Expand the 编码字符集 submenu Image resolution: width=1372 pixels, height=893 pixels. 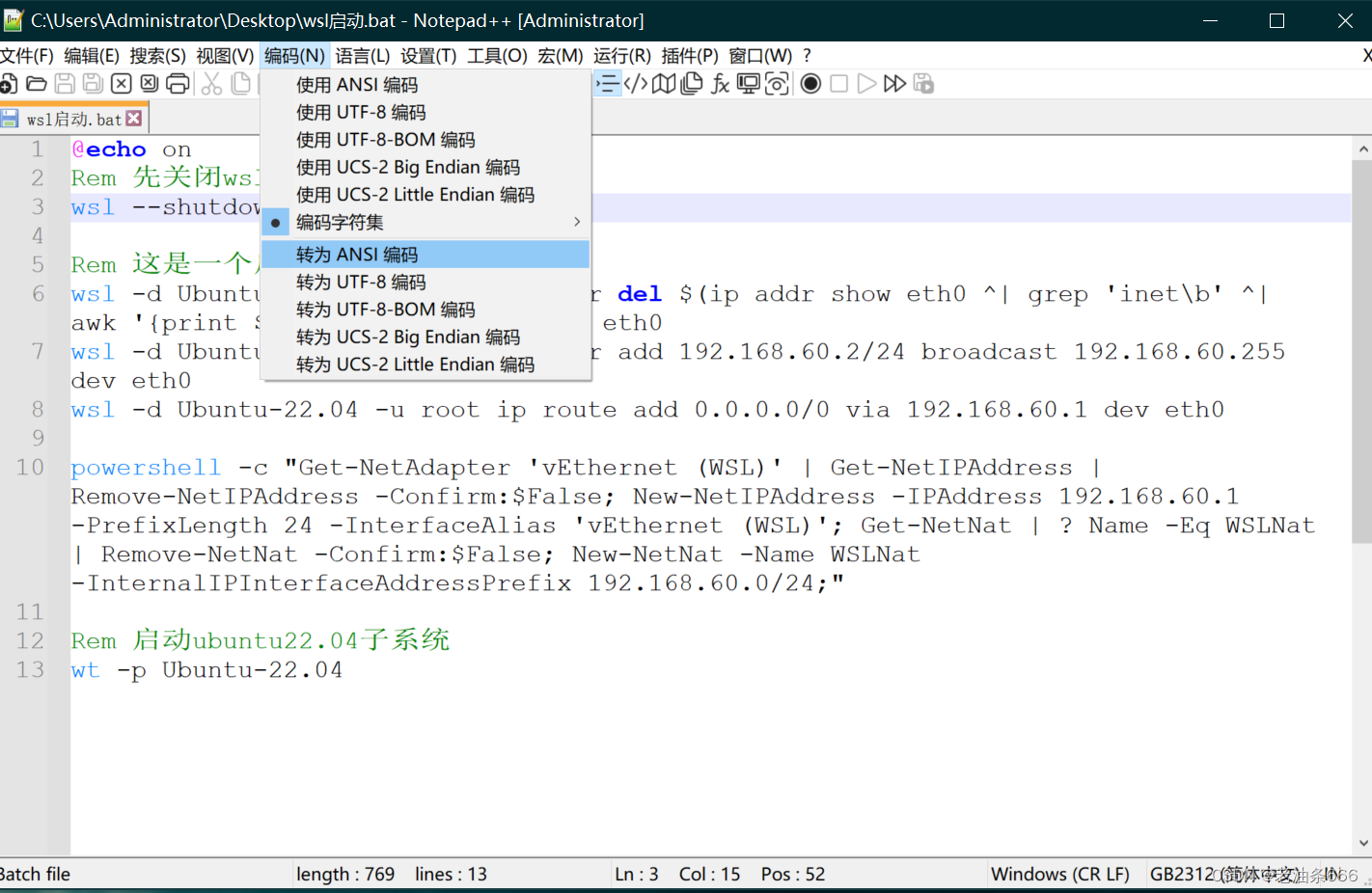[576, 222]
